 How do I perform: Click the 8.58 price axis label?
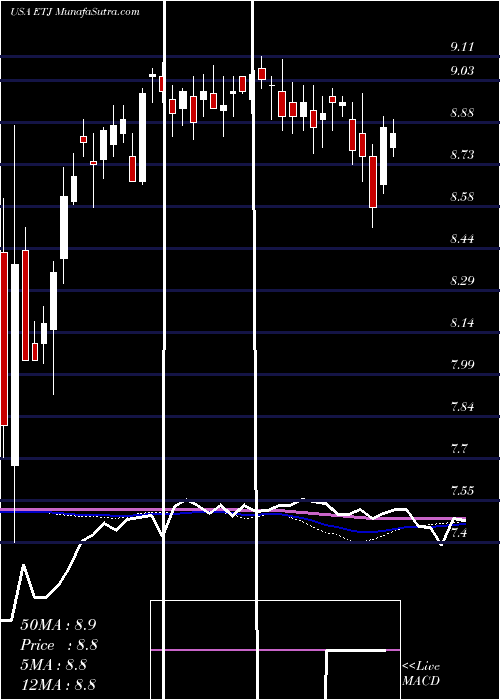tap(462, 196)
